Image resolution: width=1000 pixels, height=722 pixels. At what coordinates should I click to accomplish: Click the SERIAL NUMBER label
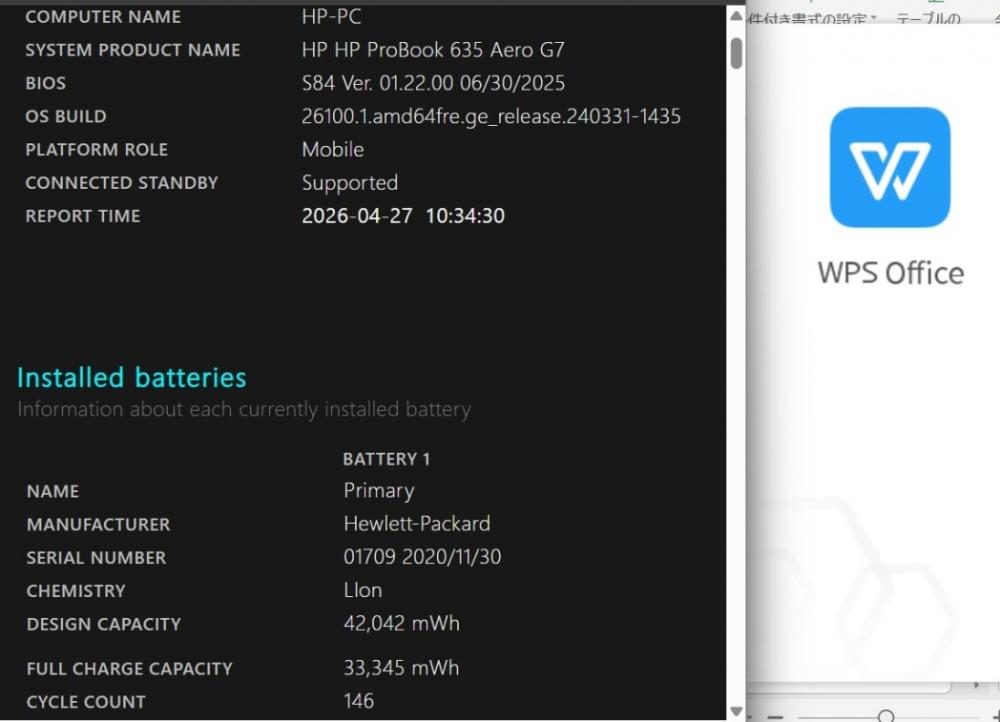click(96, 557)
